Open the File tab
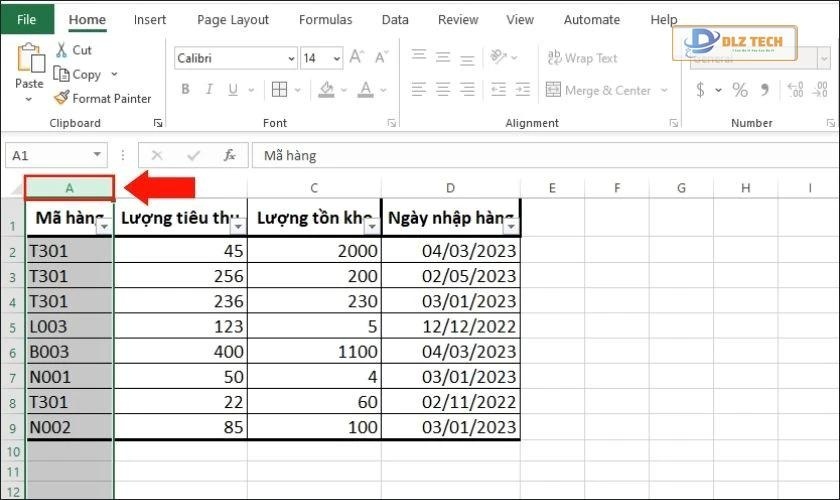 tap(27, 19)
